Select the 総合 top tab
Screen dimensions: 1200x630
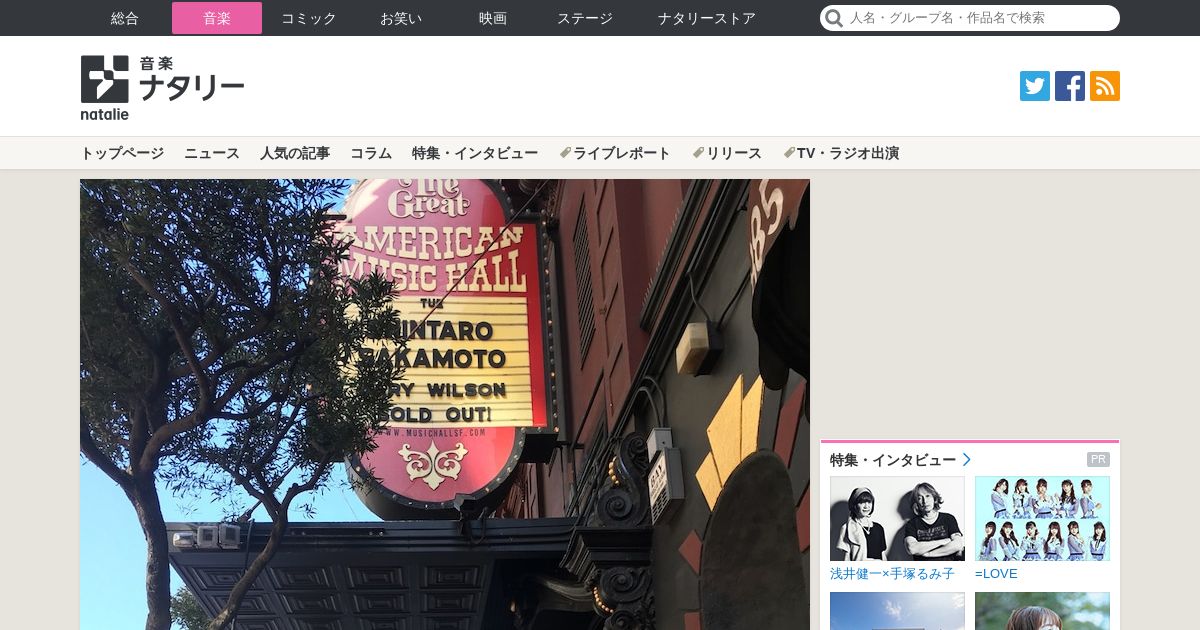pos(125,18)
